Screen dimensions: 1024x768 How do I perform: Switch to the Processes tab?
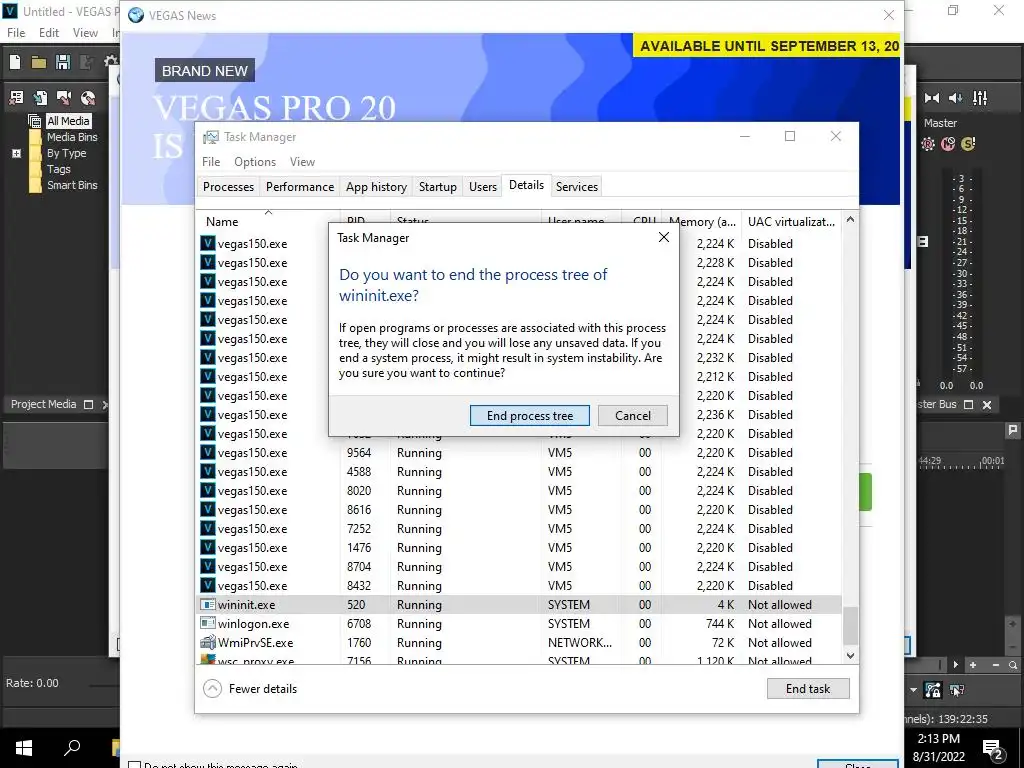[x=228, y=187]
